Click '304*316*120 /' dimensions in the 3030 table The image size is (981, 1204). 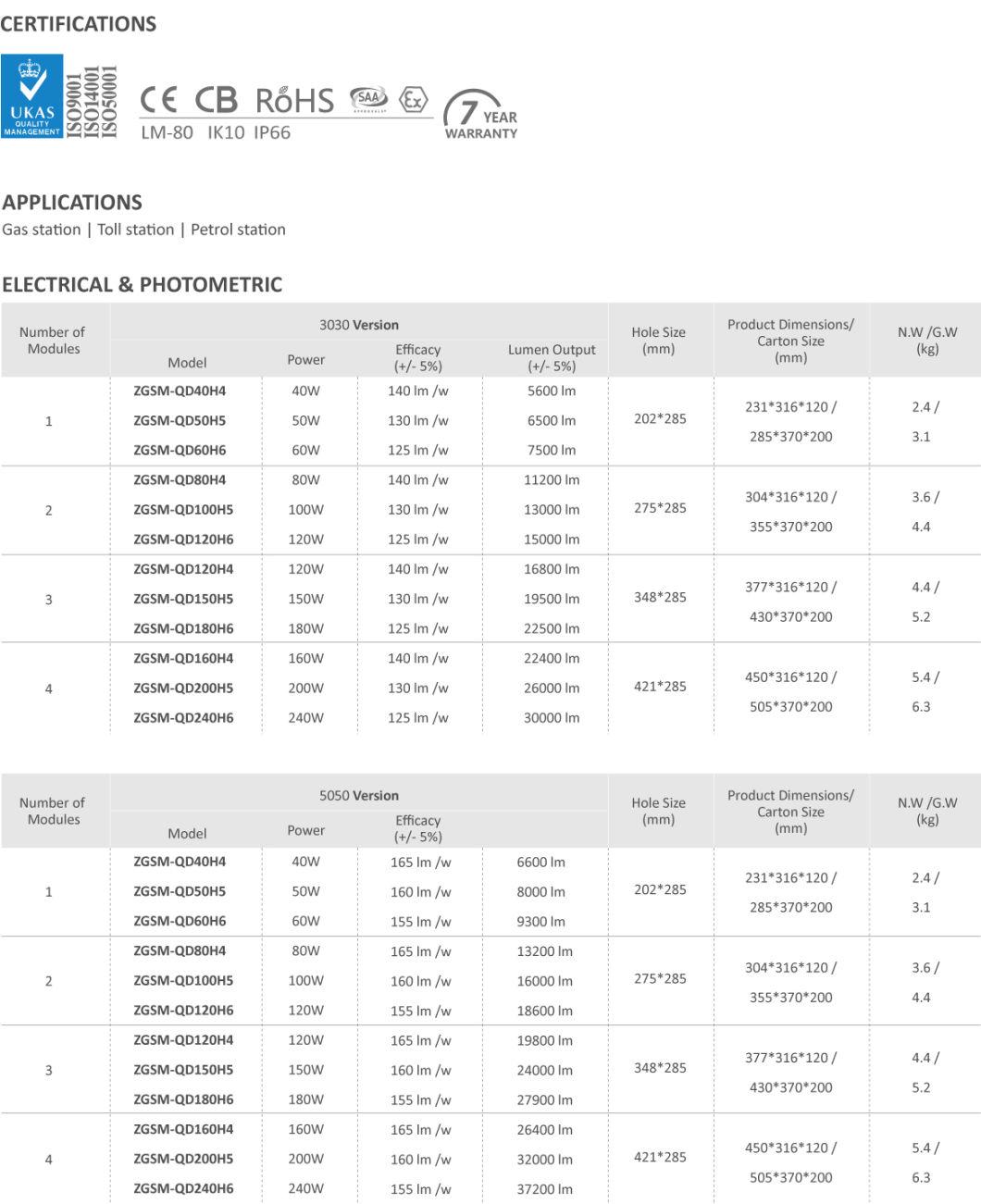(x=790, y=497)
